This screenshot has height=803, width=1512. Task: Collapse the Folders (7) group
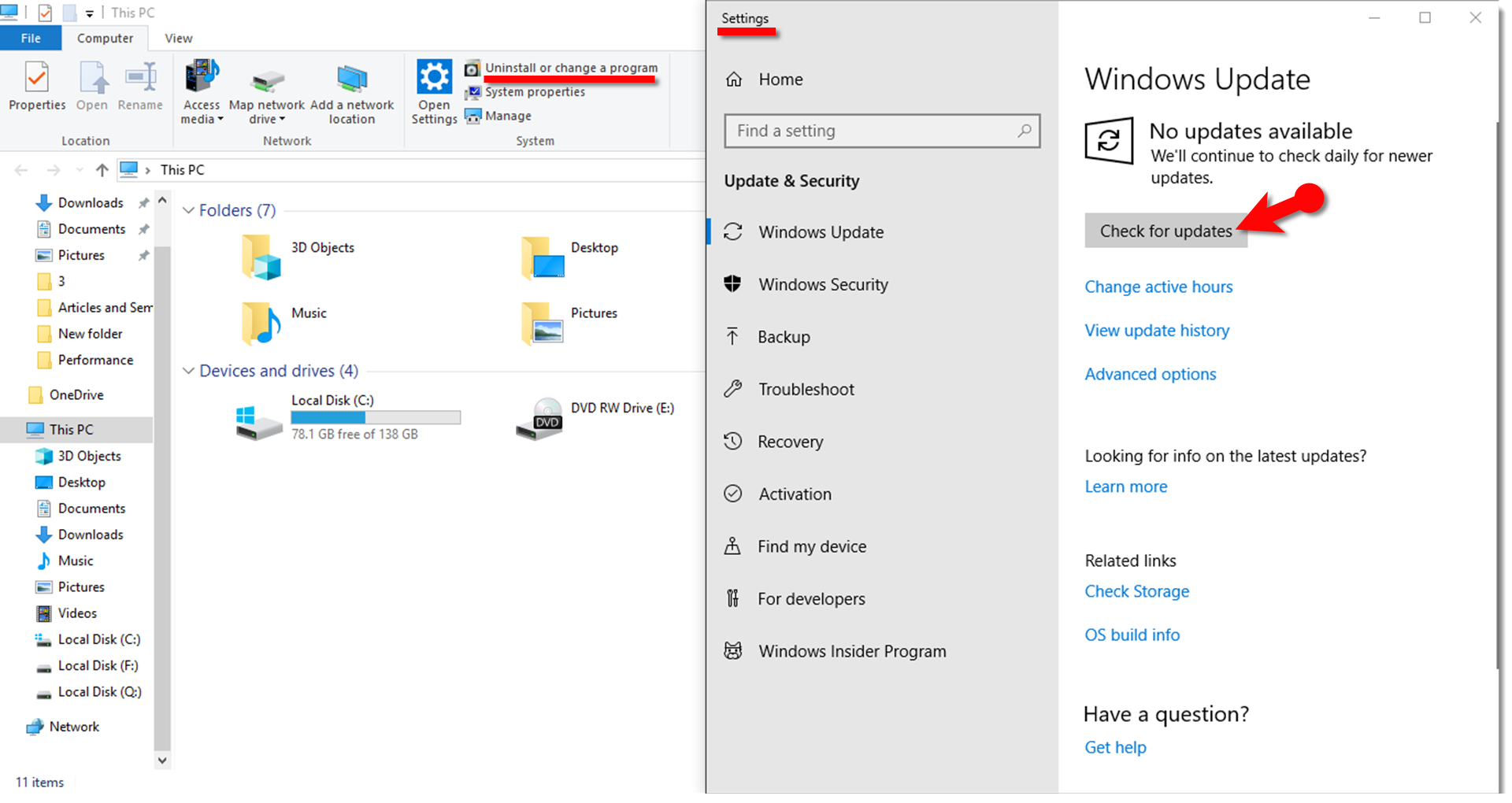point(188,210)
